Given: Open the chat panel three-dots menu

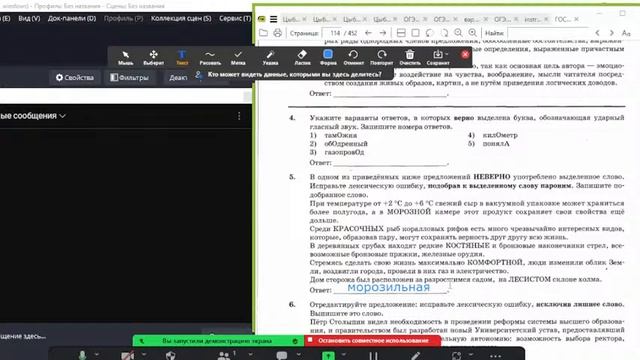Looking at the screenshot, I should (239, 116).
